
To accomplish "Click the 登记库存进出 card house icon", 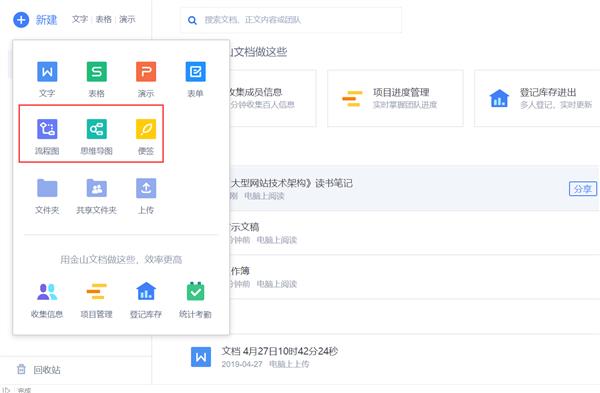I will pos(499,98).
